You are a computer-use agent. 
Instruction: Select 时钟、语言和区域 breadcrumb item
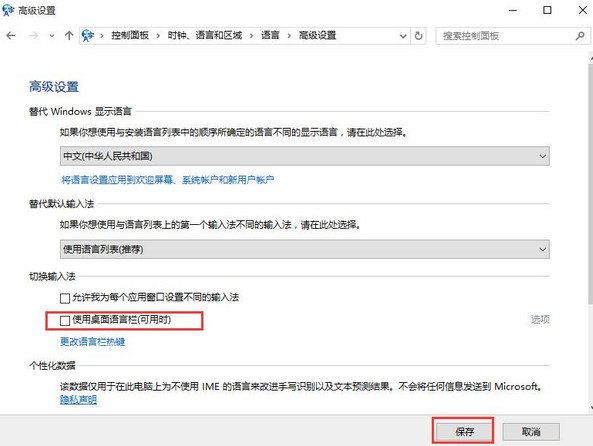205,36
